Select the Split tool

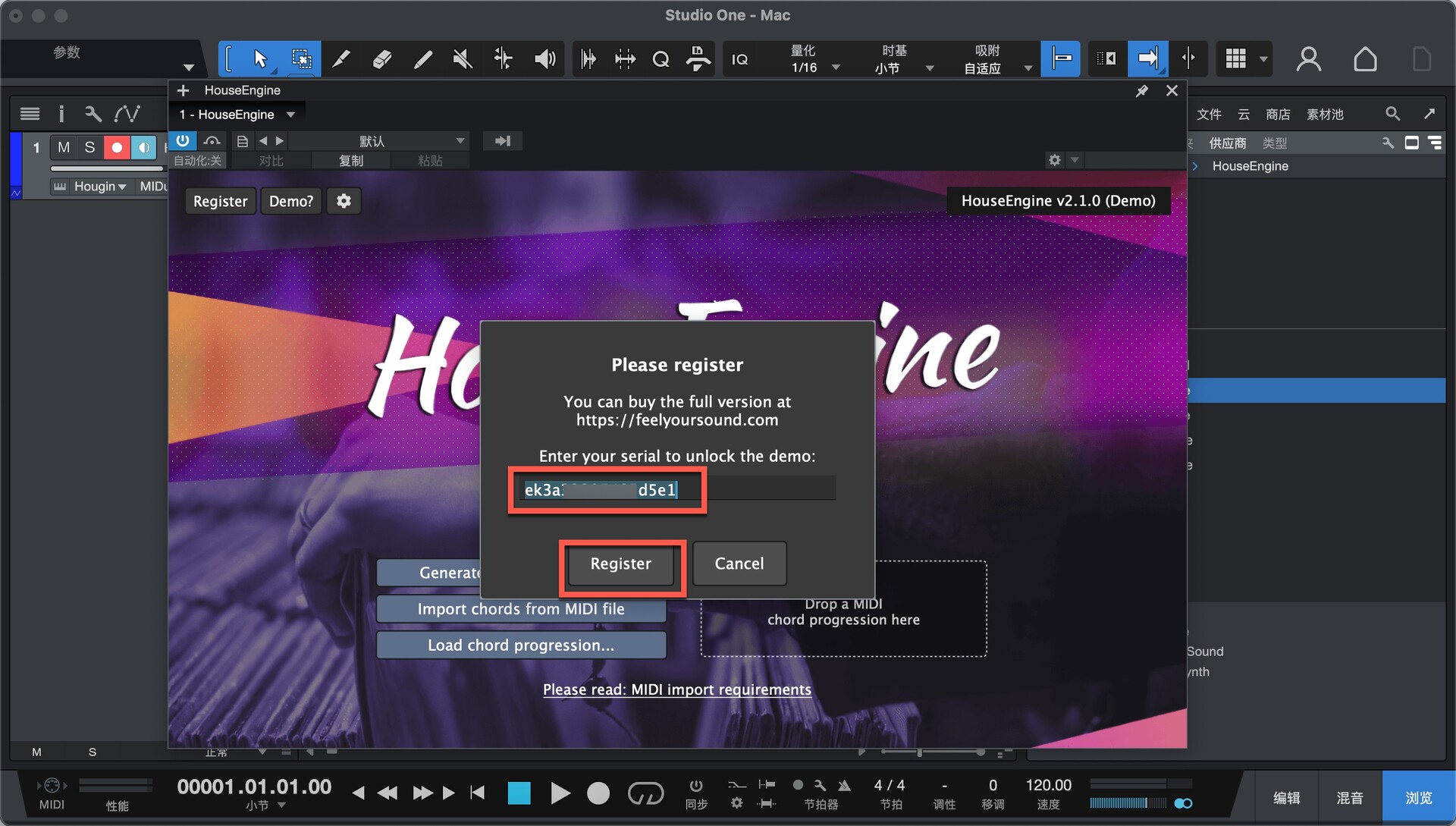(x=341, y=58)
